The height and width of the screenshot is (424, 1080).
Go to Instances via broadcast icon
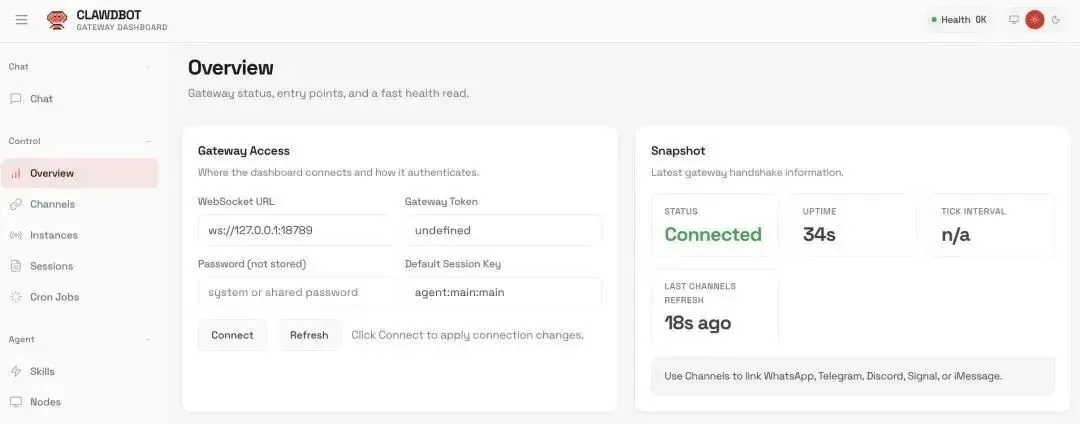[x=16, y=235]
